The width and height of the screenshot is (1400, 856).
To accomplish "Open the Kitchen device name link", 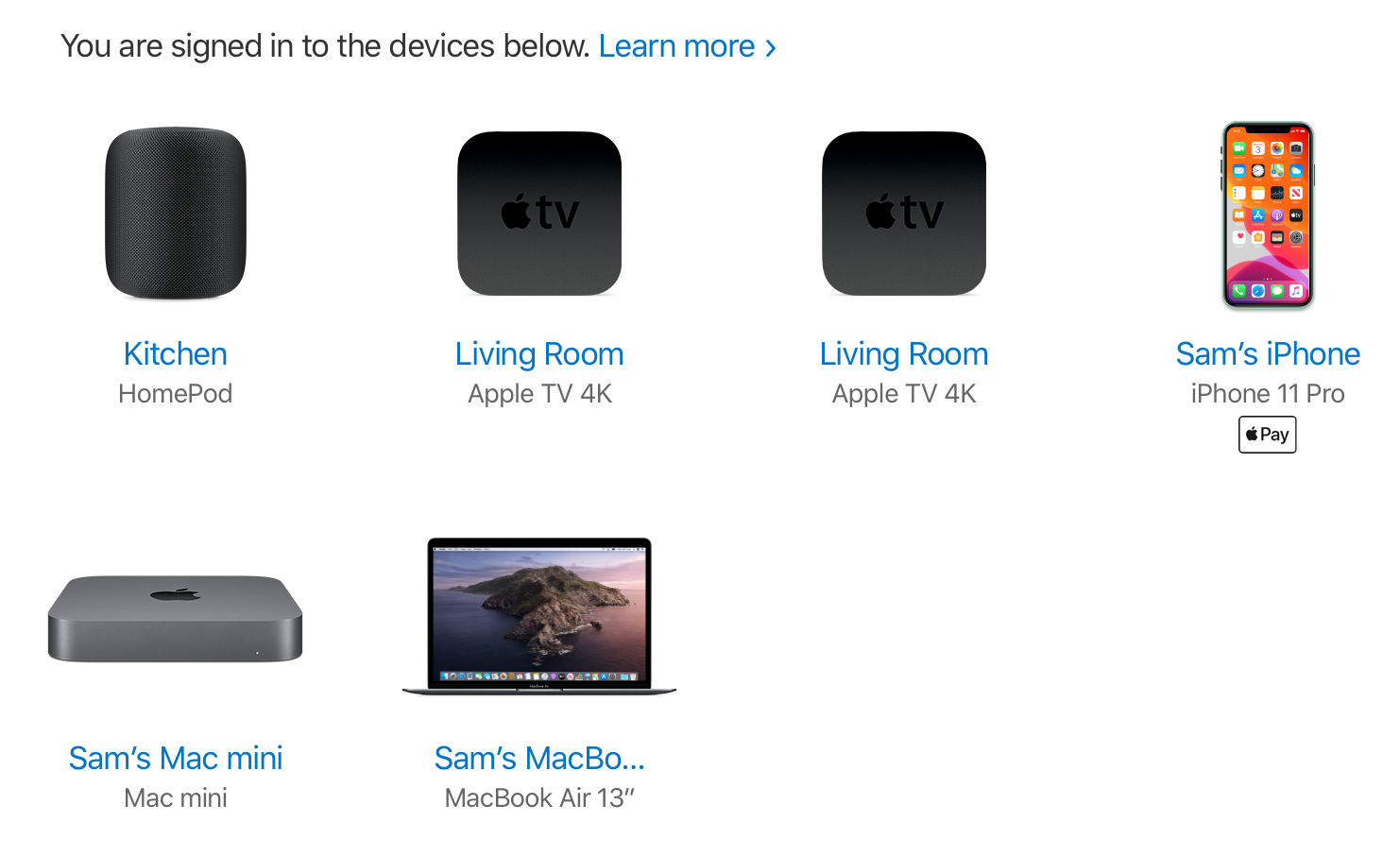I will point(176,354).
